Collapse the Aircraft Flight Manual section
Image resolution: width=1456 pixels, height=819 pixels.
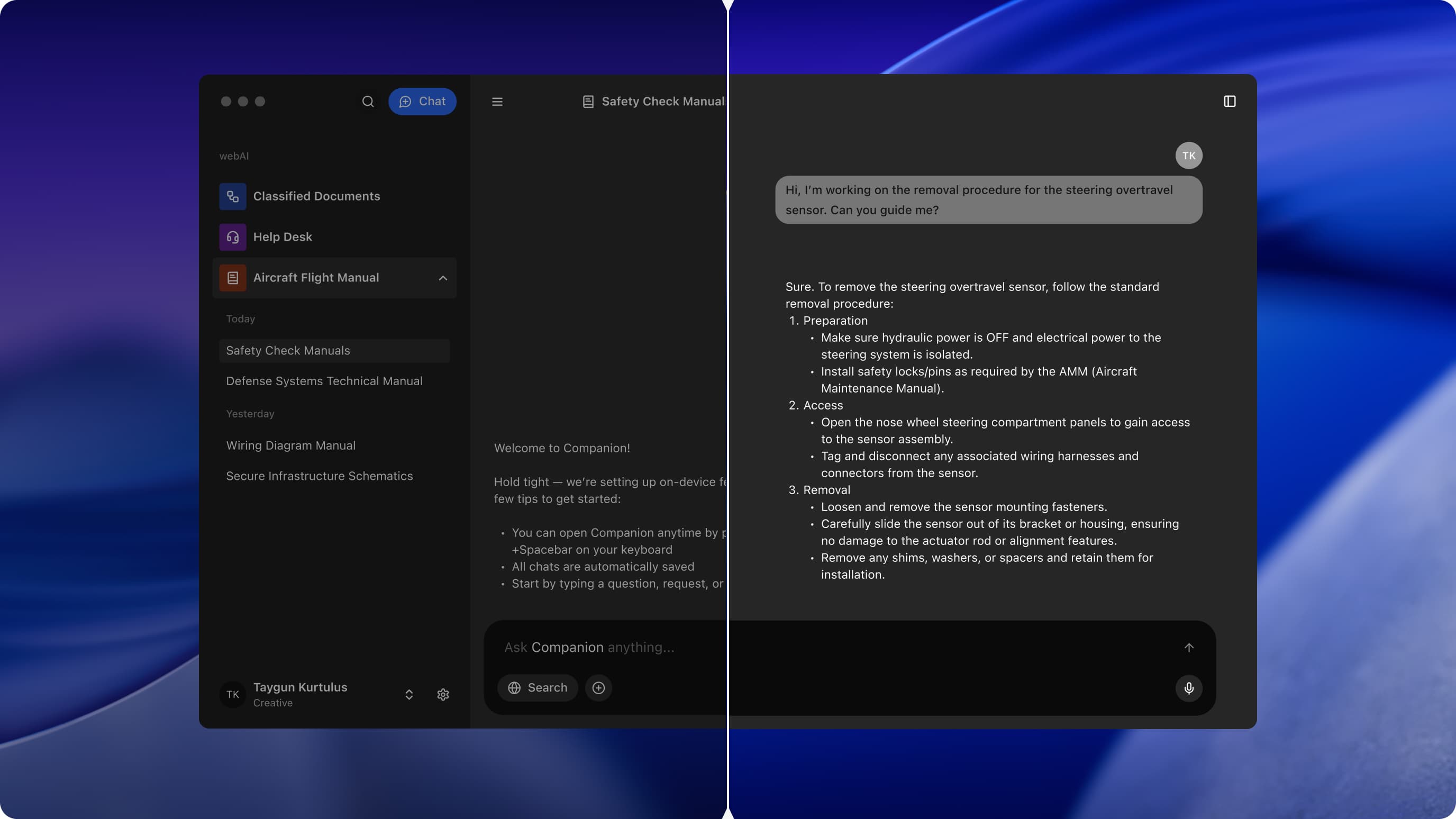(442, 278)
